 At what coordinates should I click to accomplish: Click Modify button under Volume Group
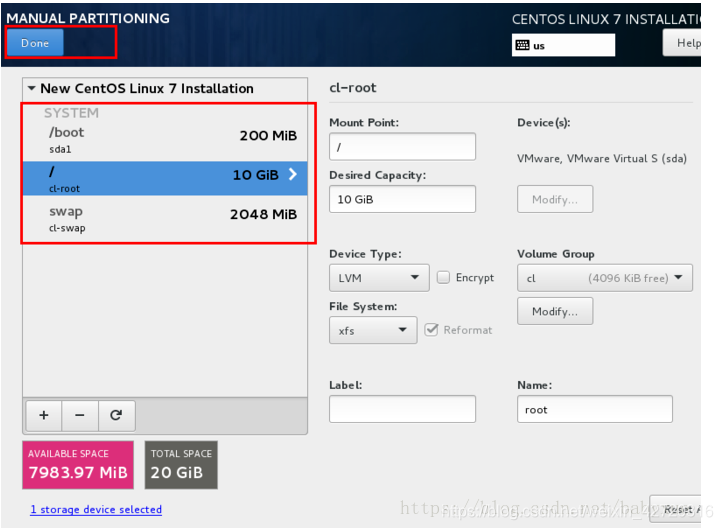[555, 311]
